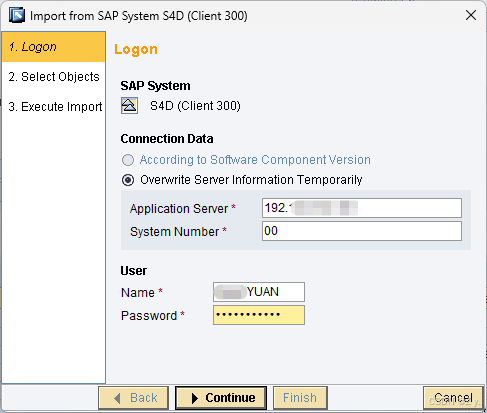487x413 pixels.
Task: Click the SAP System heading
Action: coord(155,86)
